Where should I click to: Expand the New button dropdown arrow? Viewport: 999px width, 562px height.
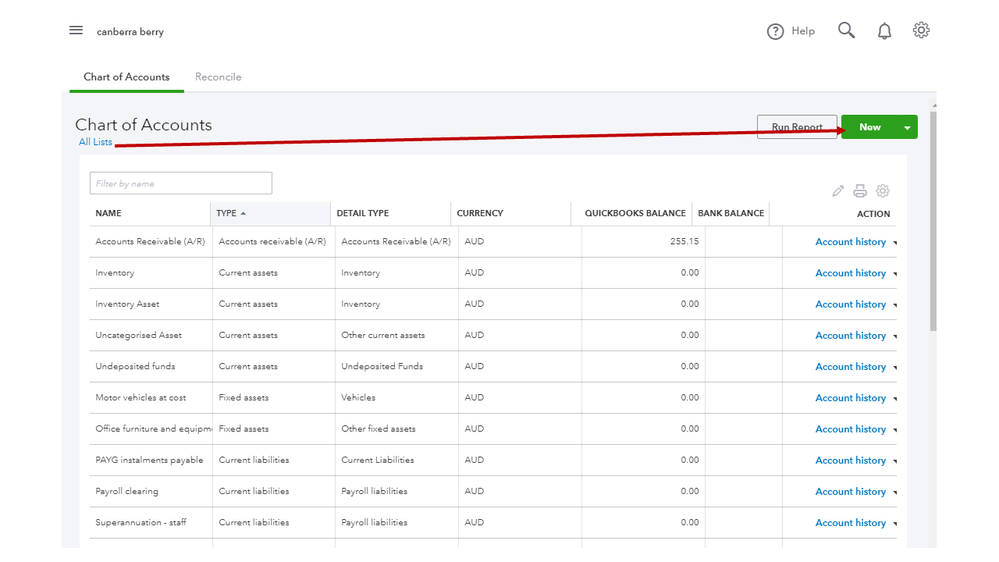coord(907,128)
